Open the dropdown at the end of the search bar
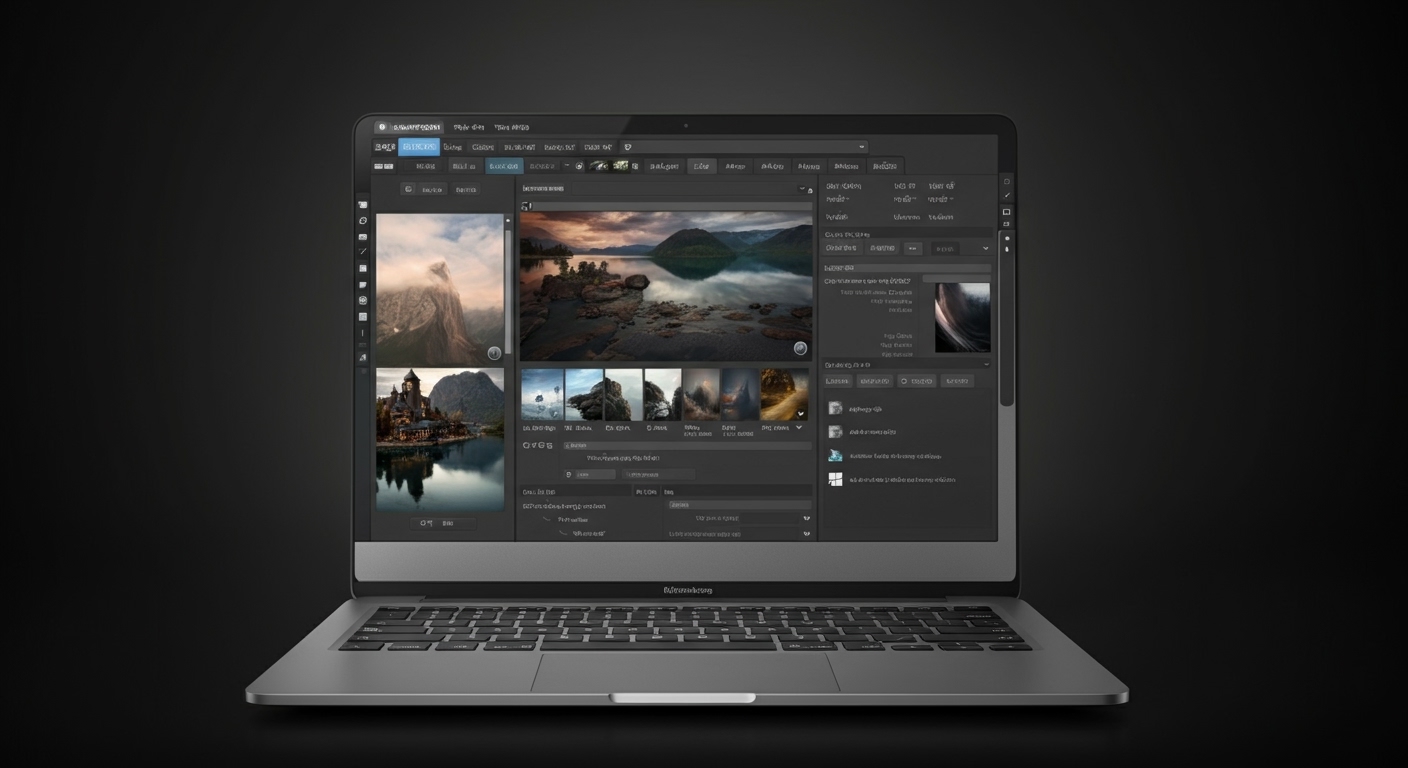 click(x=861, y=146)
